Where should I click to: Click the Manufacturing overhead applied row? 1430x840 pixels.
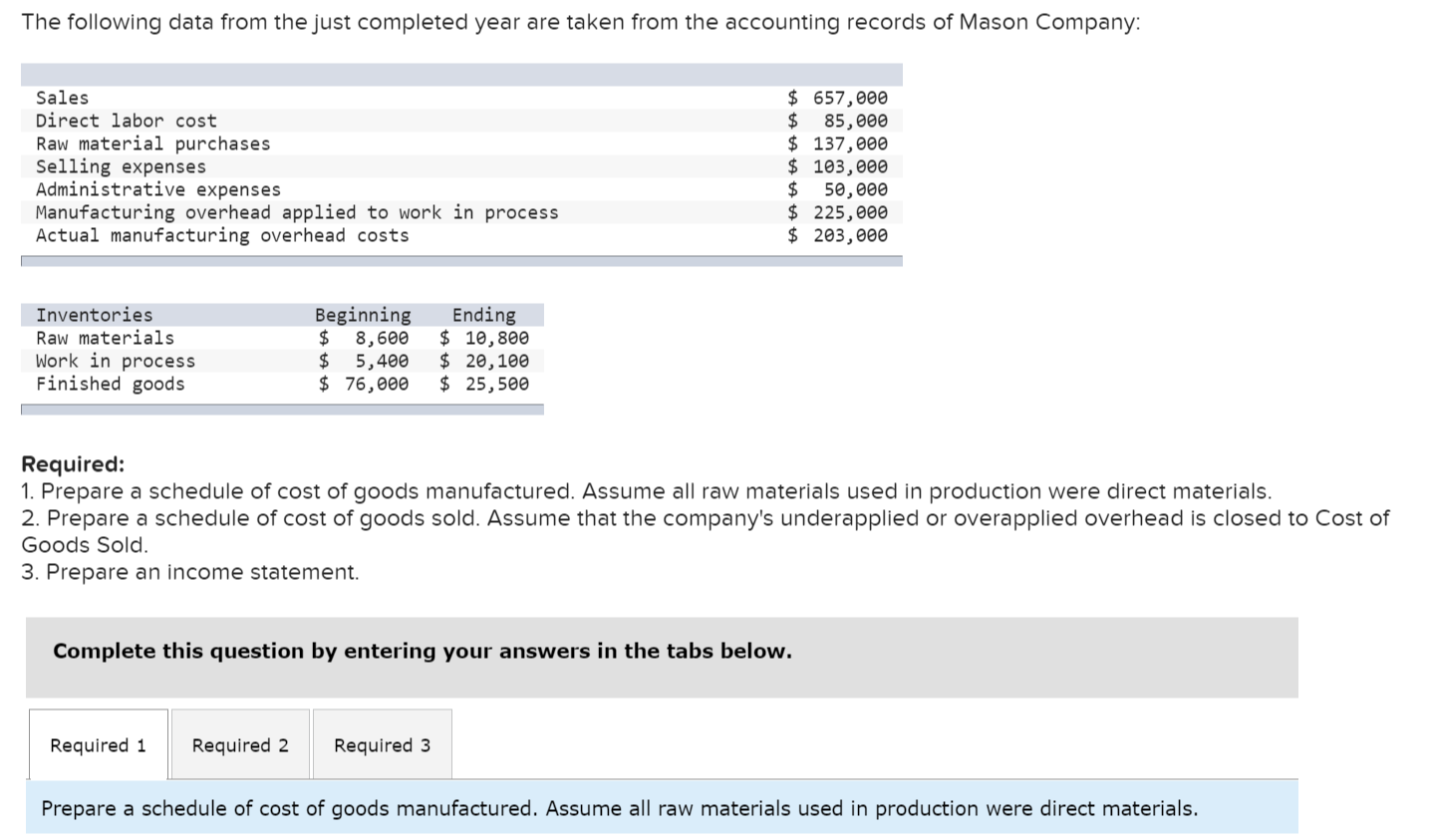coord(295,211)
